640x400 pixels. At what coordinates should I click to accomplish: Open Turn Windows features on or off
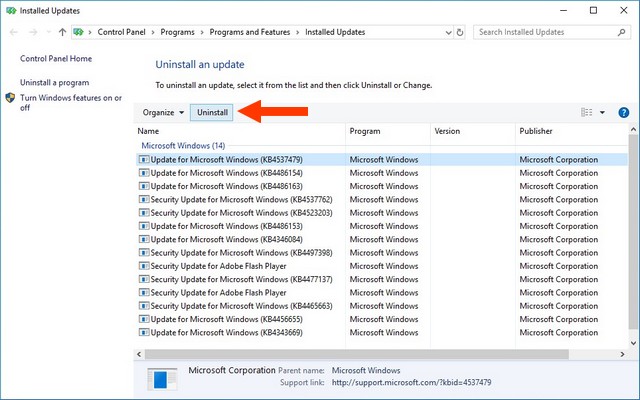tap(71, 102)
